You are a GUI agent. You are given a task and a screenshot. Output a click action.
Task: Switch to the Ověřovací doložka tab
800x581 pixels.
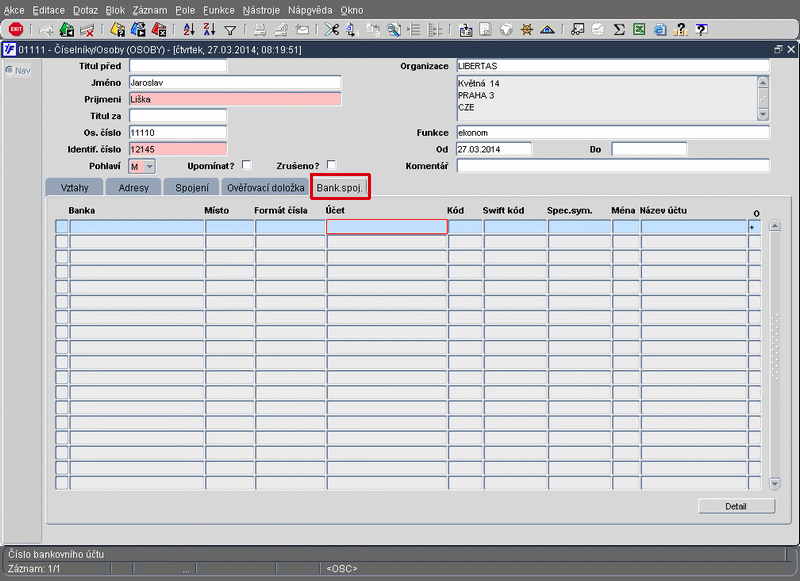click(265, 187)
